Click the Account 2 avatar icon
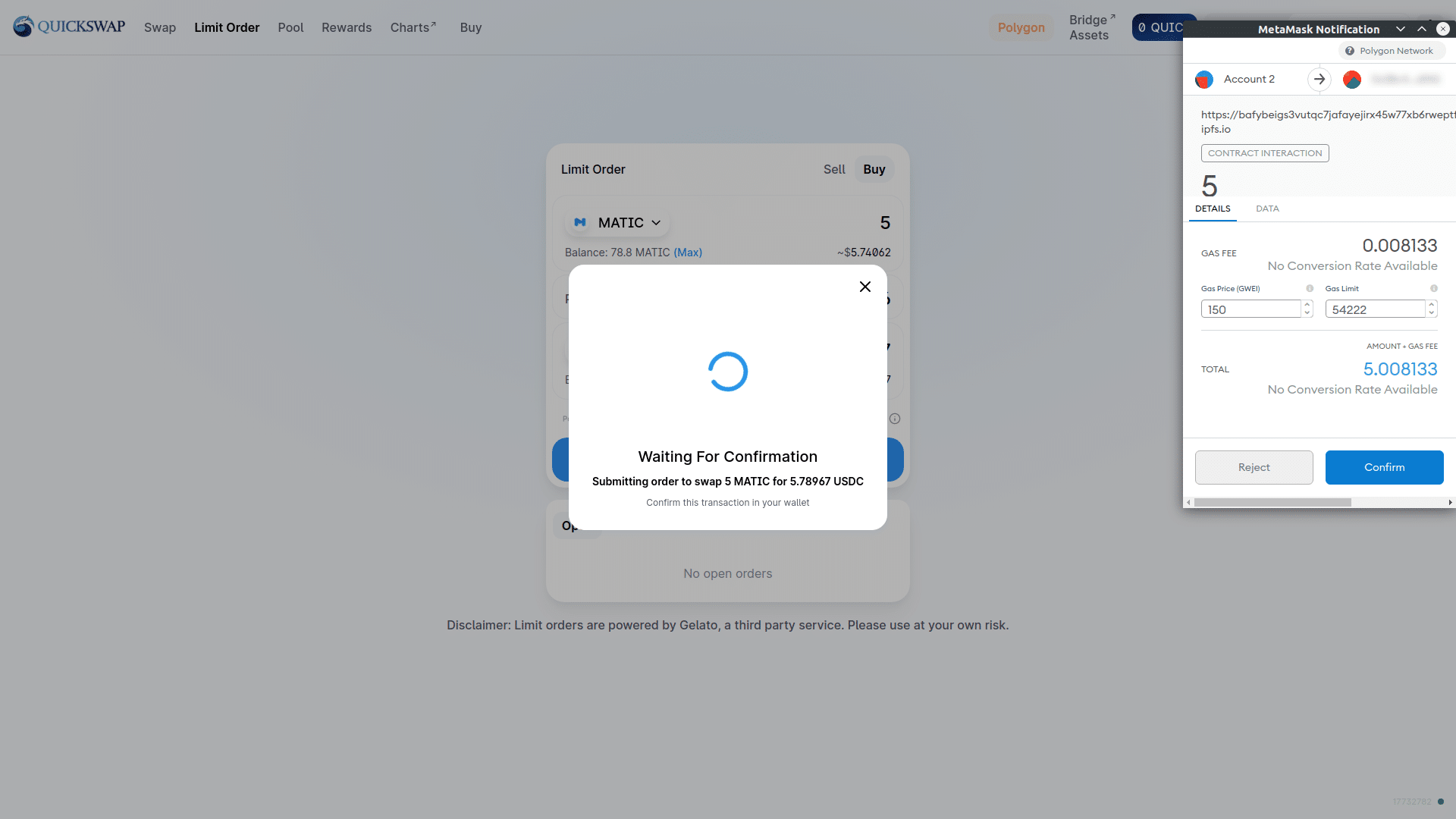This screenshot has height=819, width=1456. [1203, 80]
